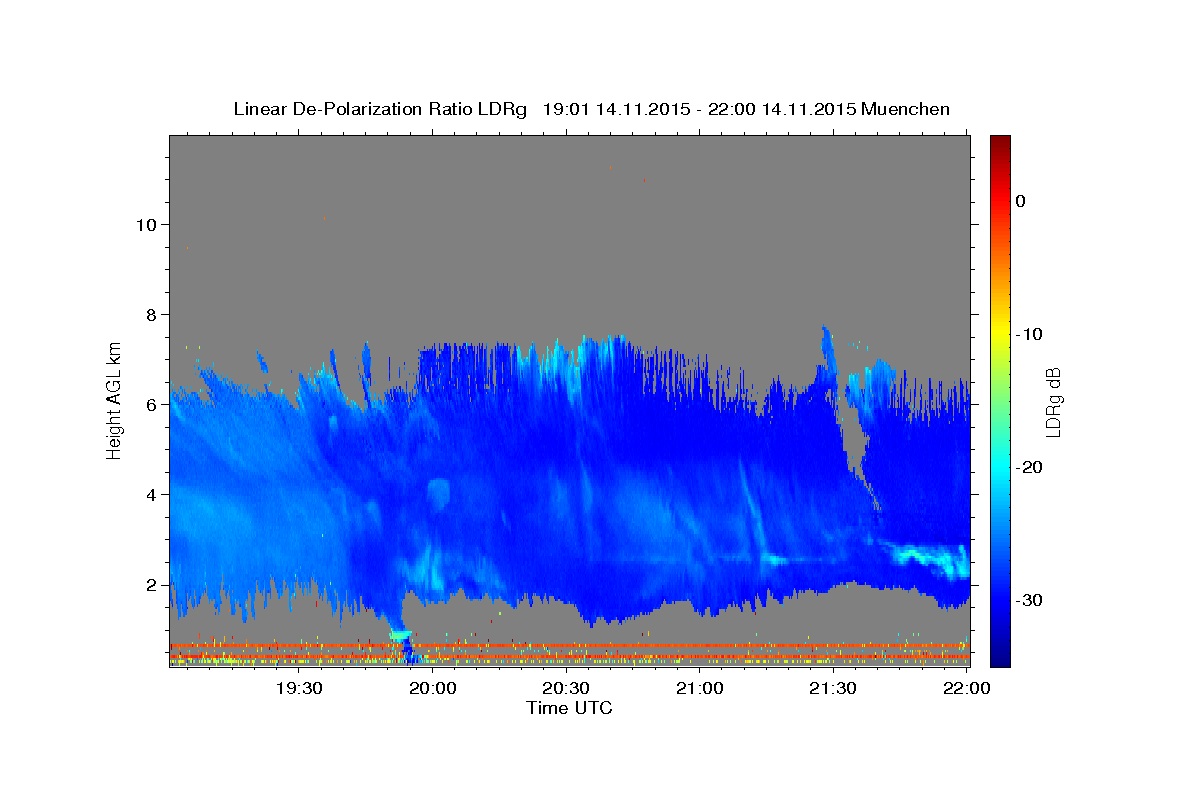The height and width of the screenshot is (800, 1200).
Task: Click the colorbar label '-20'
Action: click(x=1027, y=467)
